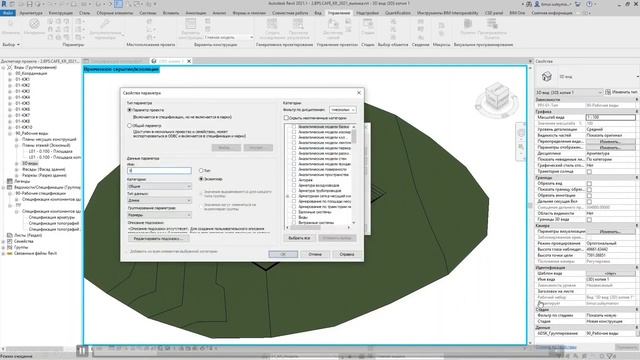Open Категория dropdown showing Общие
This screenshot has height=360, width=640.
coord(159,186)
